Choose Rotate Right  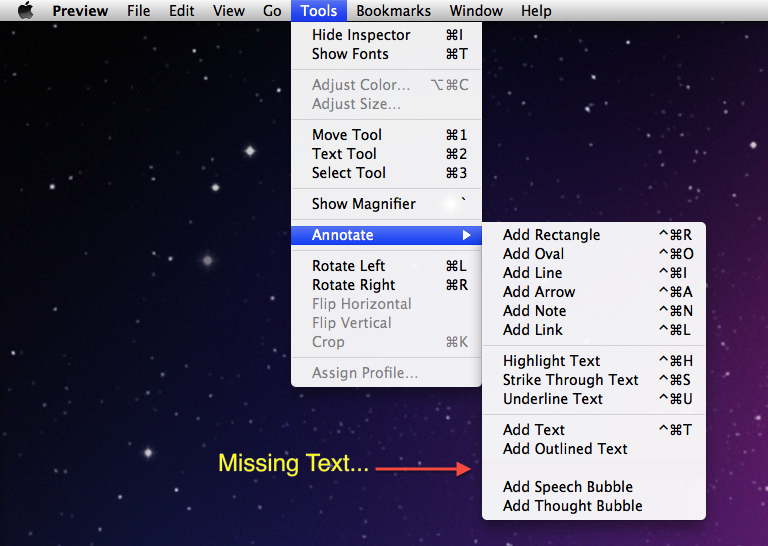click(x=386, y=285)
